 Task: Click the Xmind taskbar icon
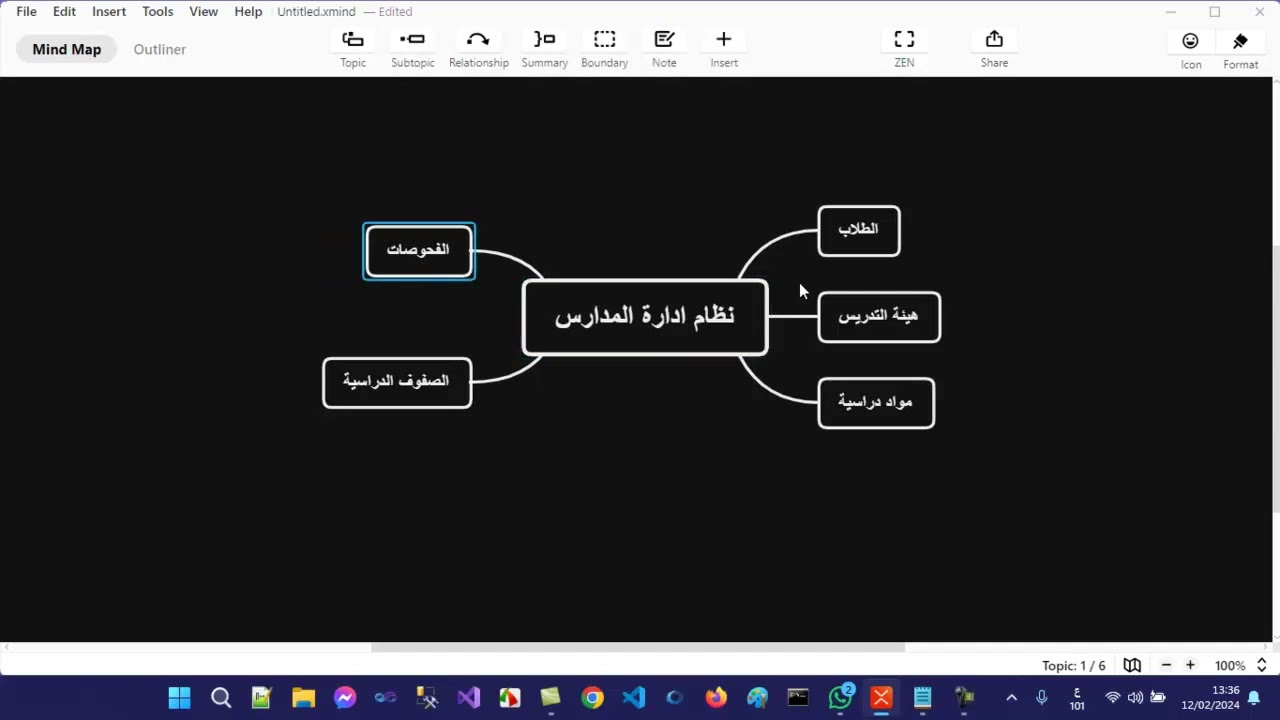tap(881, 698)
